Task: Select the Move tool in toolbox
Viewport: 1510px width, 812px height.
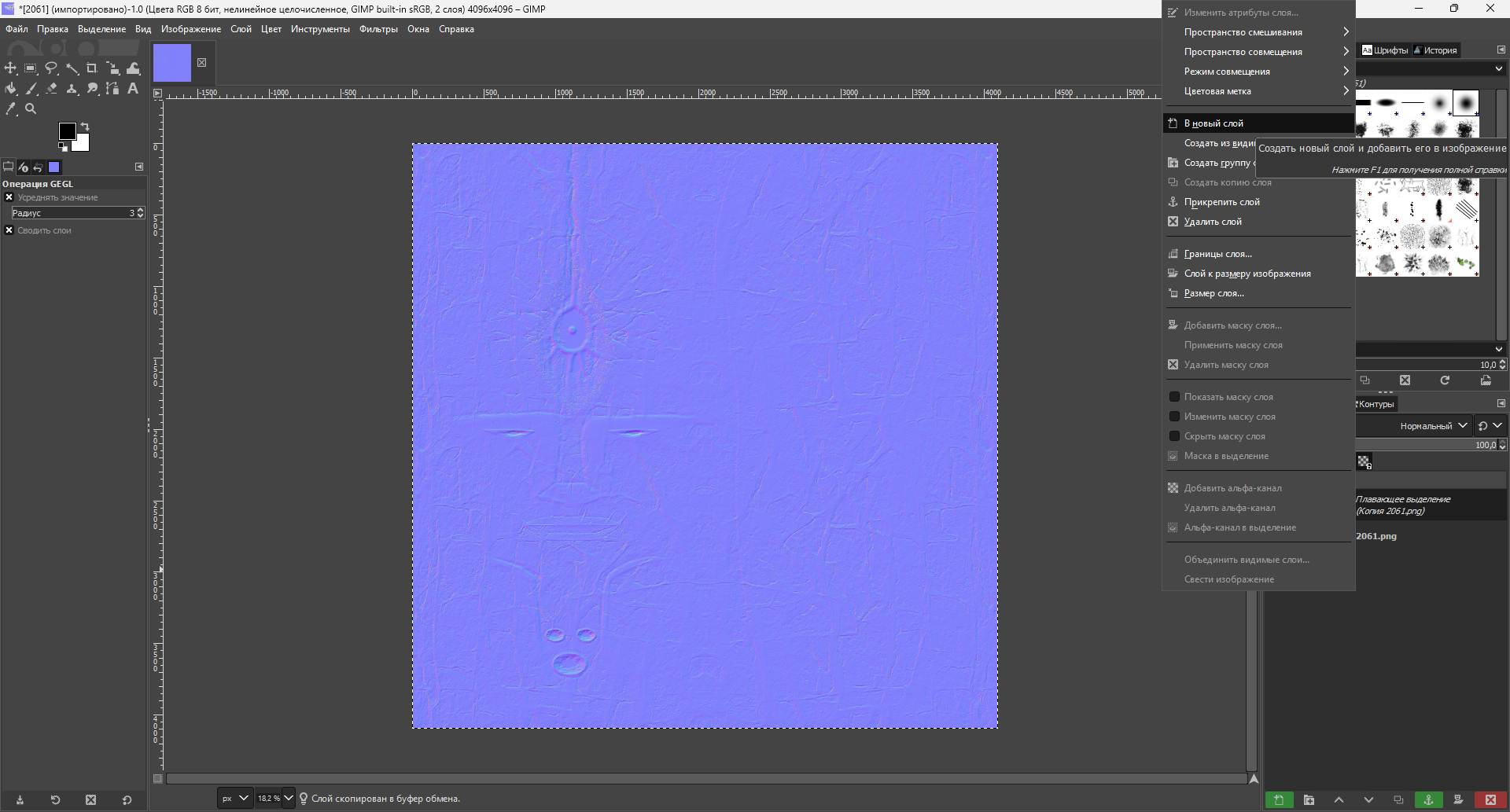Action: (x=10, y=68)
